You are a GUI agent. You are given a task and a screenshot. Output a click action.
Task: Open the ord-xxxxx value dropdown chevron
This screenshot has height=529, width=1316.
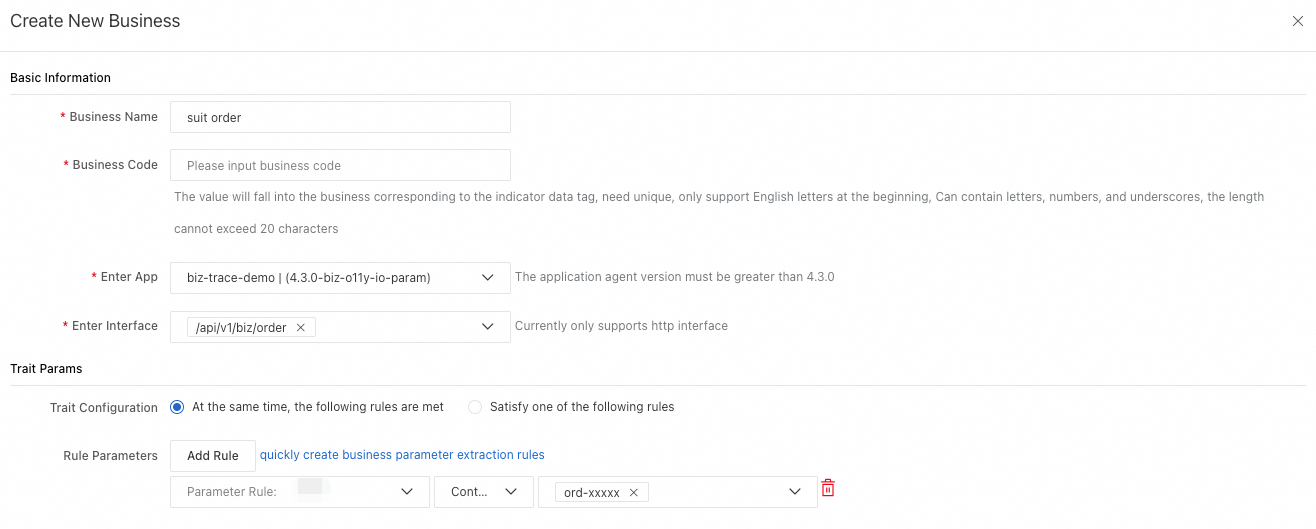(x=795, y=491)
